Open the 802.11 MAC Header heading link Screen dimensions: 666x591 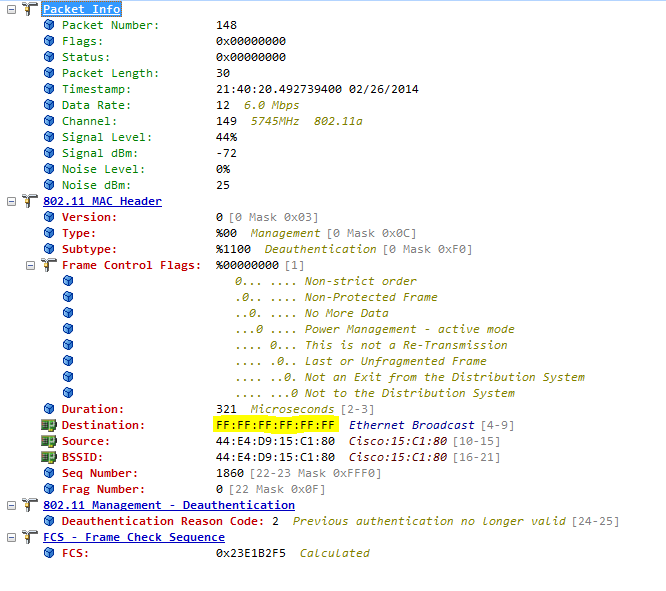click(102, 201)
